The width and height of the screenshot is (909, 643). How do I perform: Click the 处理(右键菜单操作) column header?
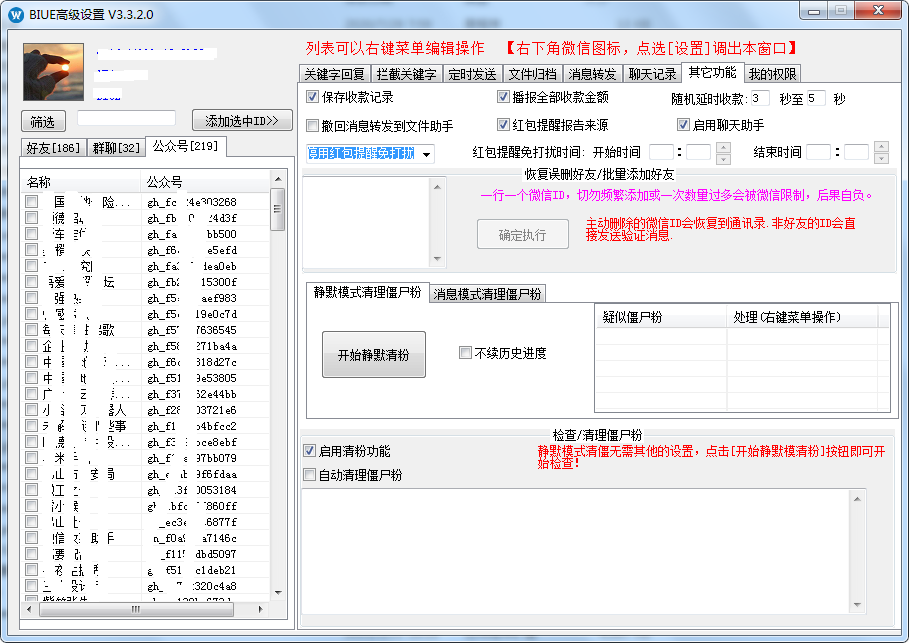point(802,317)
